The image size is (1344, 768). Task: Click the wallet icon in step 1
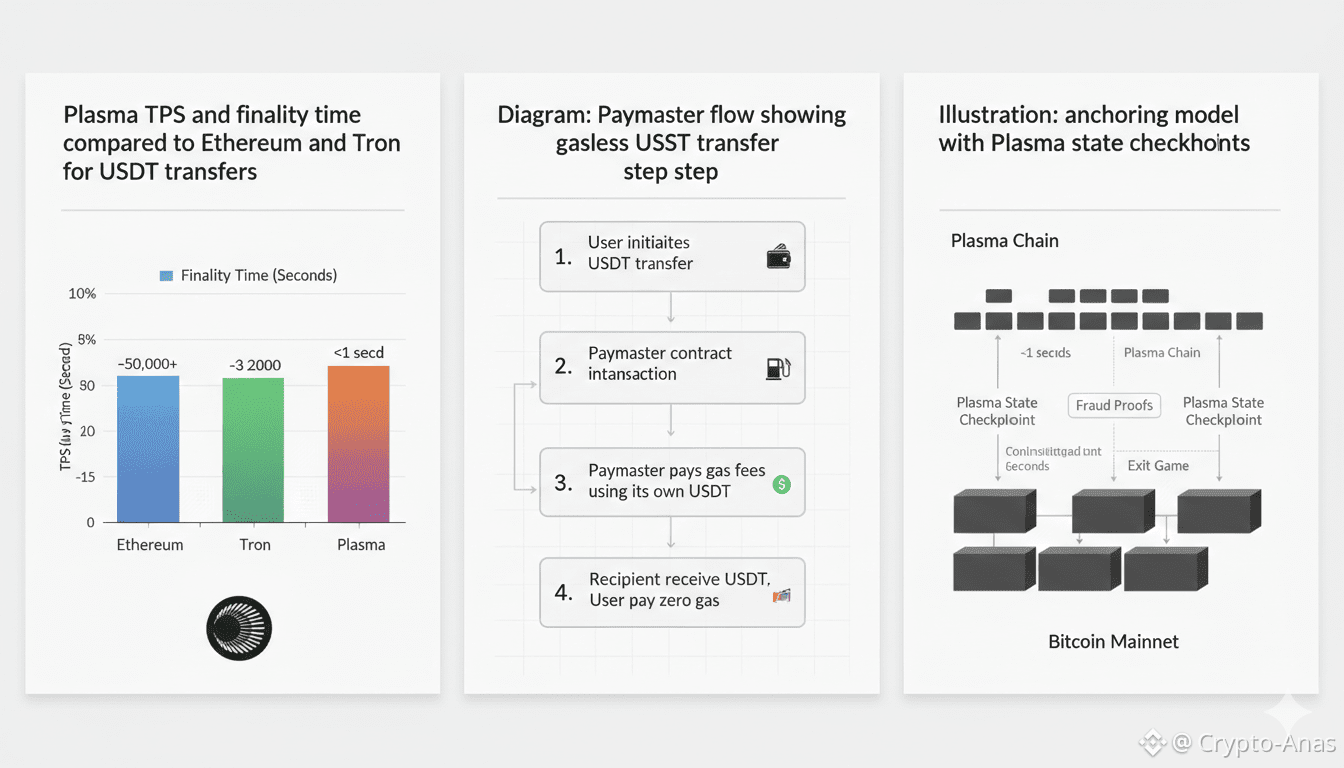tap(779, 258)
